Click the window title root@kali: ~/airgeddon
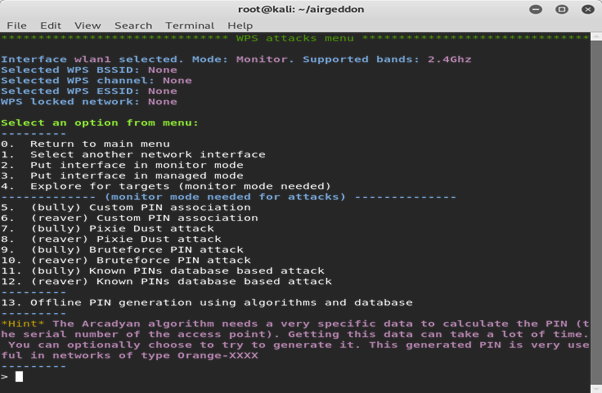Image resolution: width=602 pixels, height=393 pixels. coord(301,9)
